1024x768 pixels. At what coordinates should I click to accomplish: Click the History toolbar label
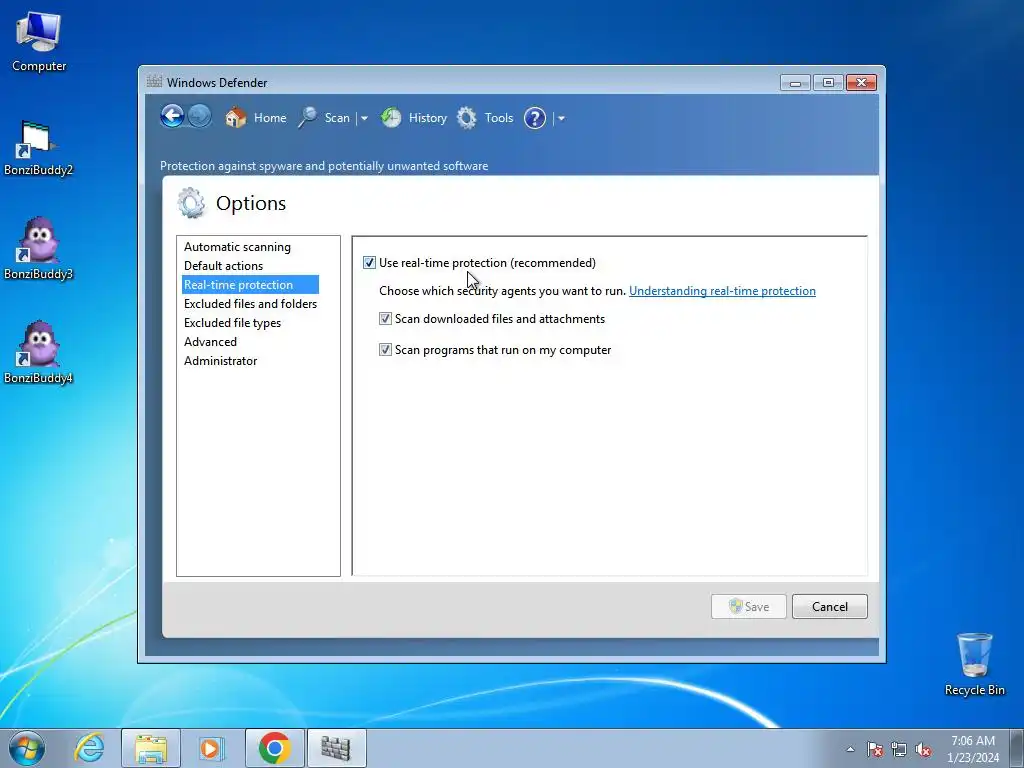point(428,118)
